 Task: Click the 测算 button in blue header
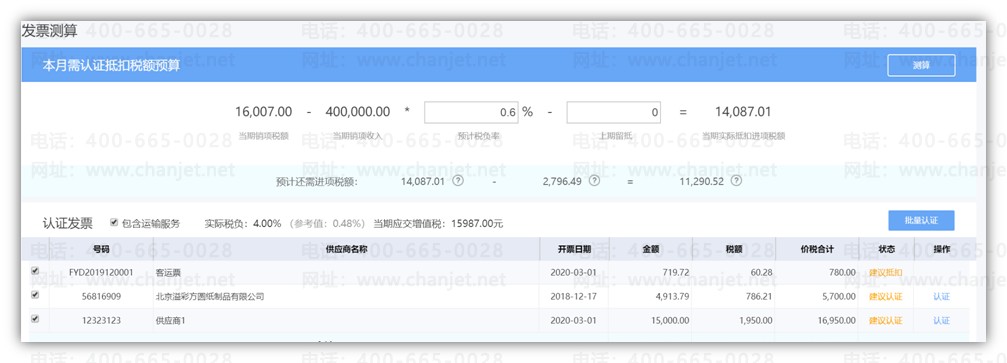pyautogui.click(x=921, y=66)
